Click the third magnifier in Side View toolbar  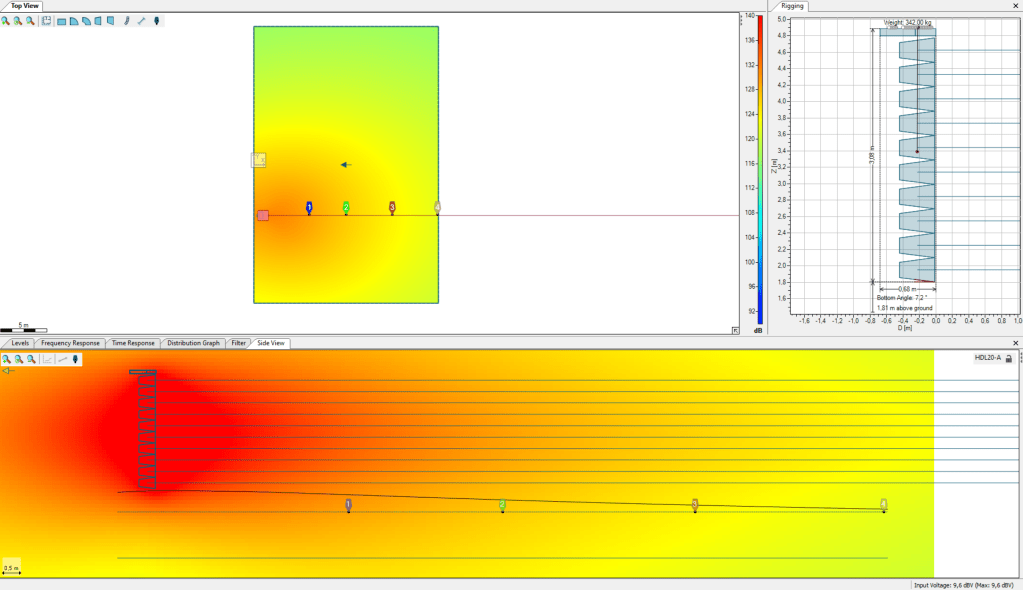[31, 358]
